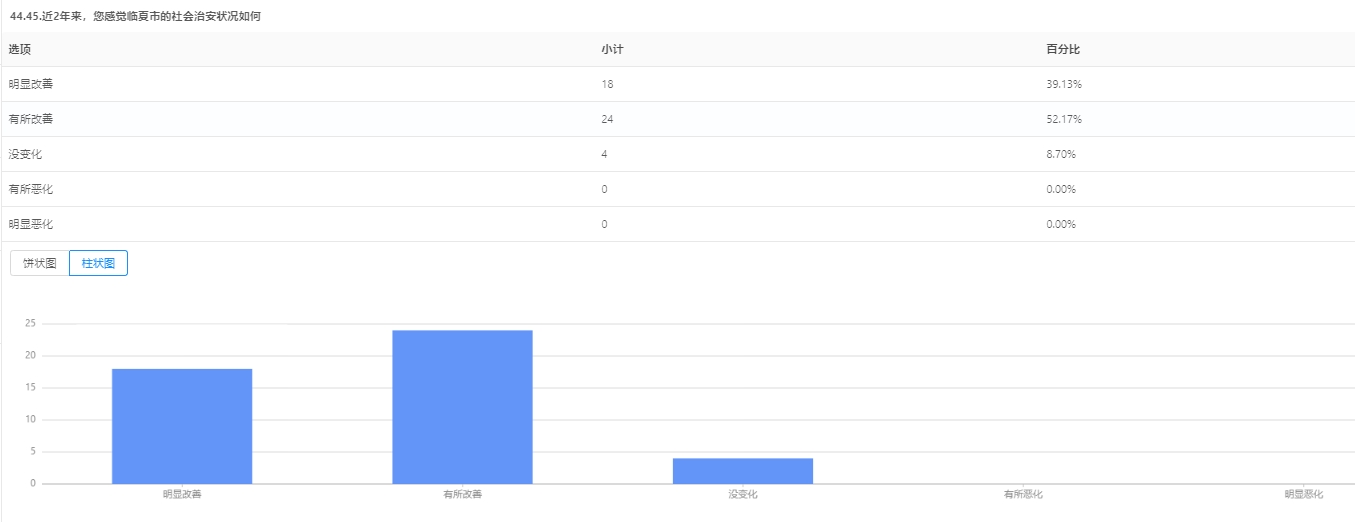Click the 52.17% percentage cell
This screenshot has width=1355, height=522.
click(x=1064, y=119)
